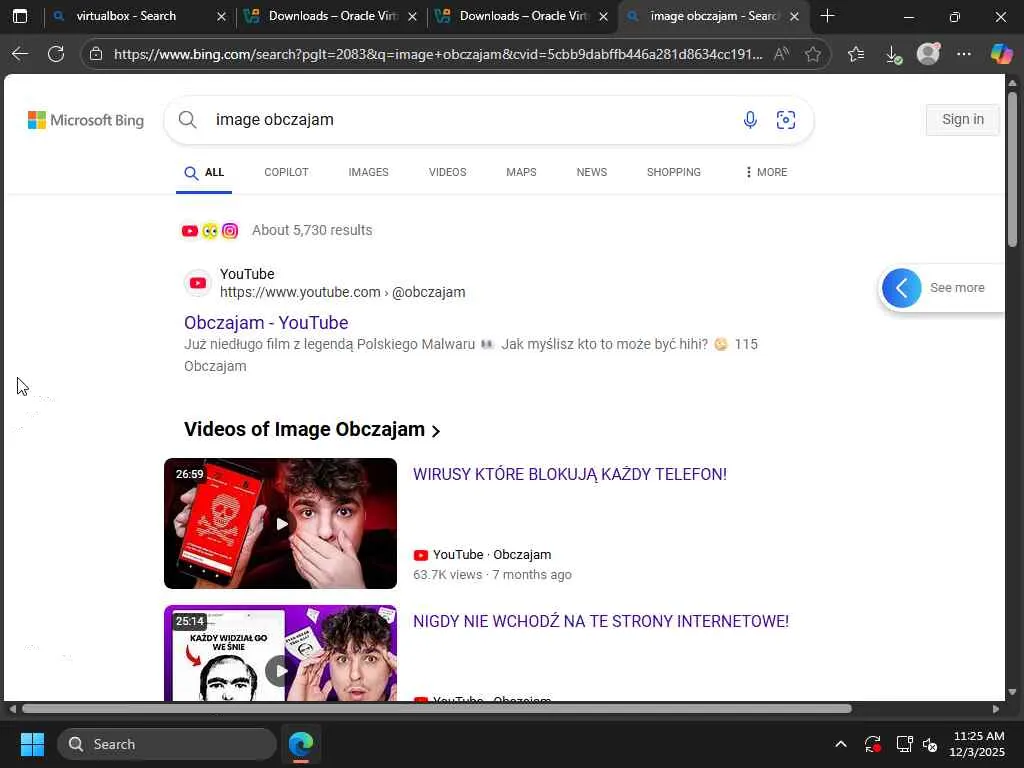Play the 25:14 video thumbnail
Image resolution: width=1024 pixels, height=768 pixels.
point(280,653)
